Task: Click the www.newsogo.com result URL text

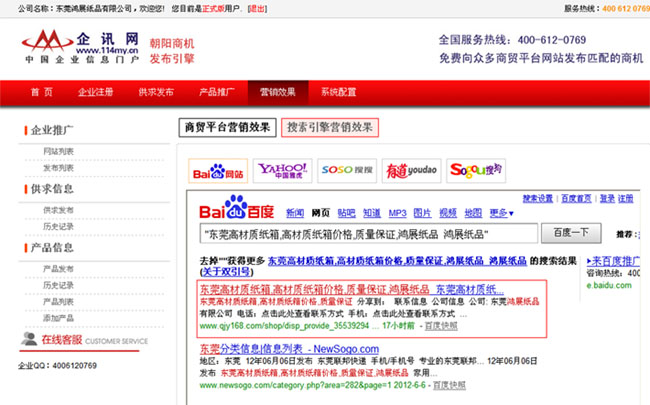Action: (x=296, y=385)
